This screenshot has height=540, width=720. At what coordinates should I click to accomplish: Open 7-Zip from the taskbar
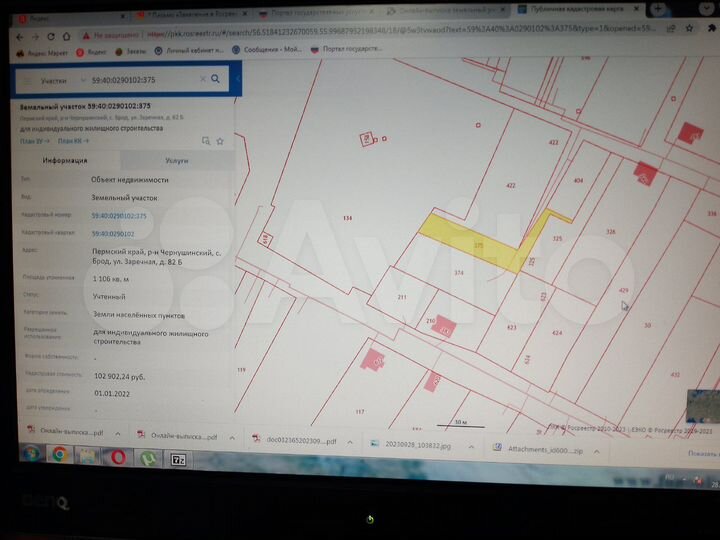point(178,459)
